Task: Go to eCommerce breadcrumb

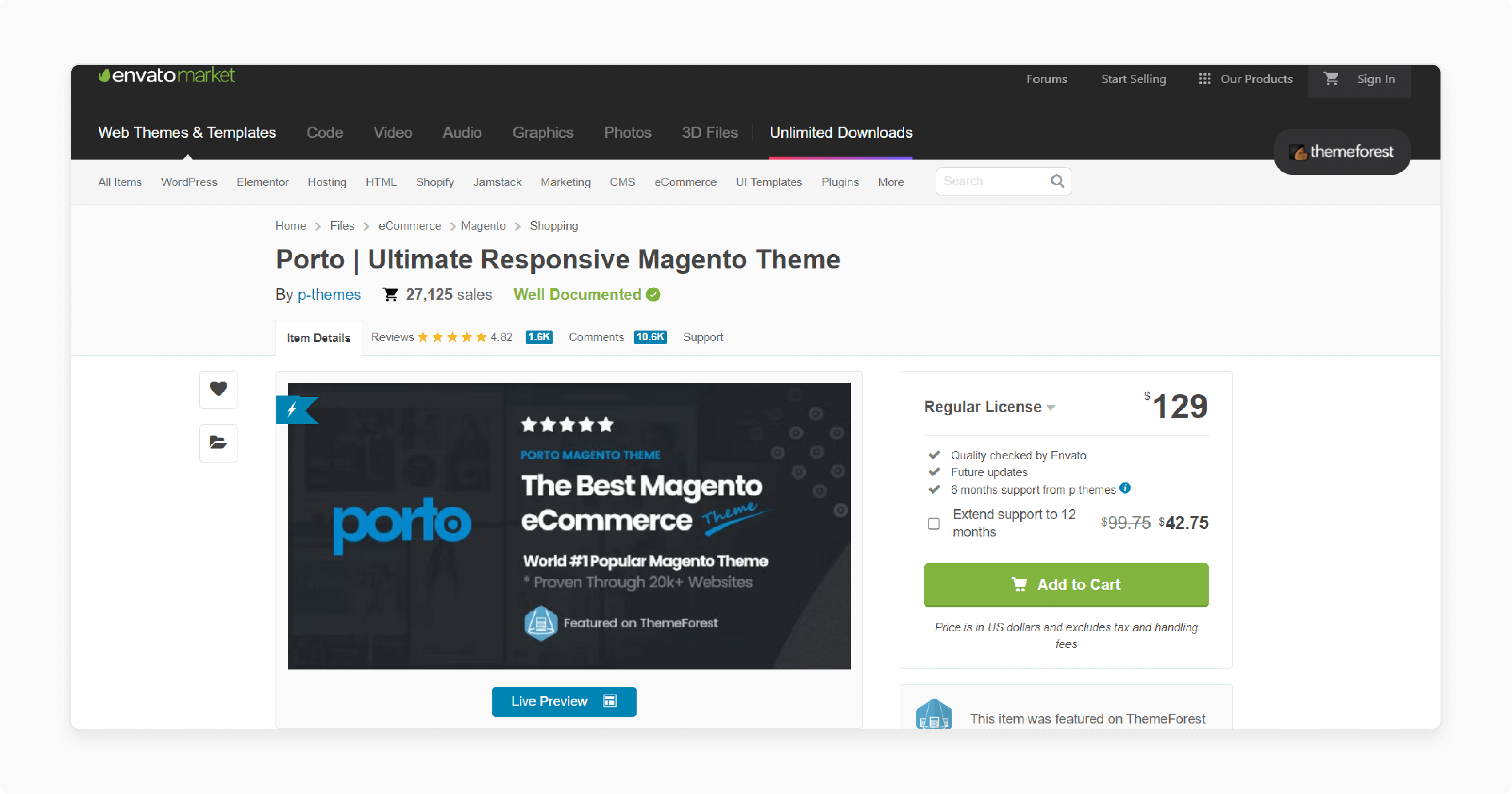Action: [410, 225]
